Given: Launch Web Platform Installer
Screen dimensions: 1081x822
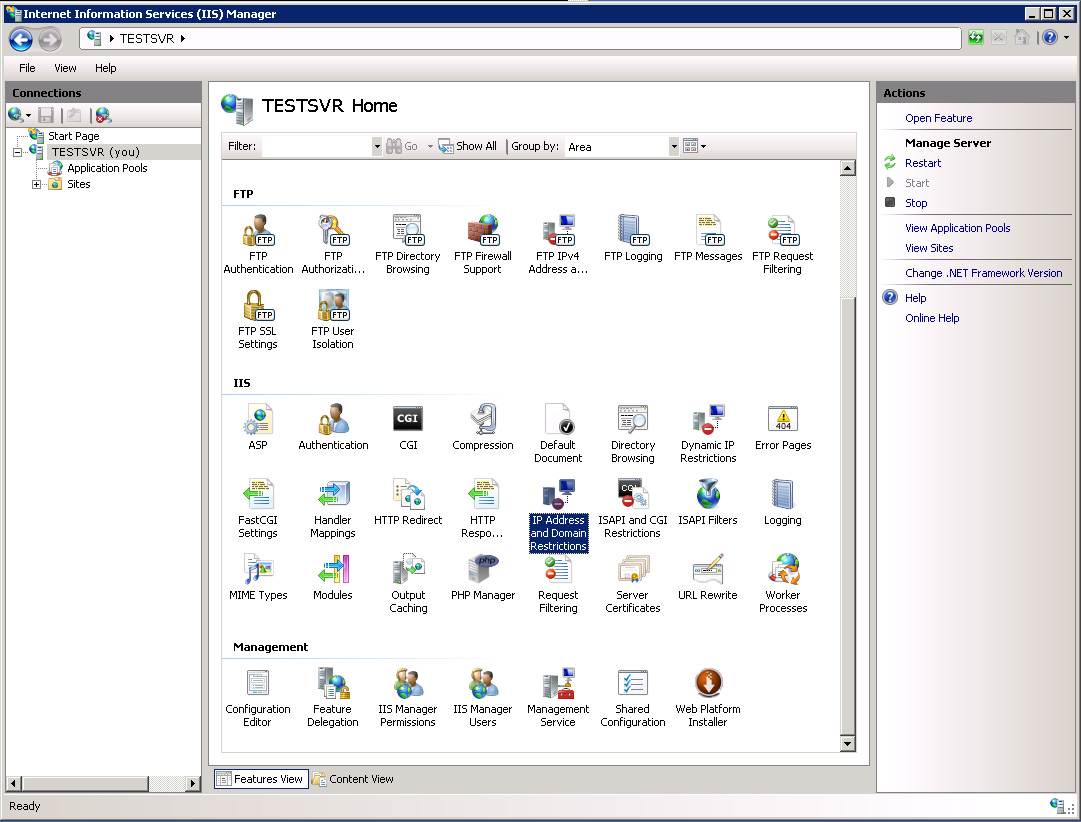Looking at the screenshot, I should (x=708, y=697).
